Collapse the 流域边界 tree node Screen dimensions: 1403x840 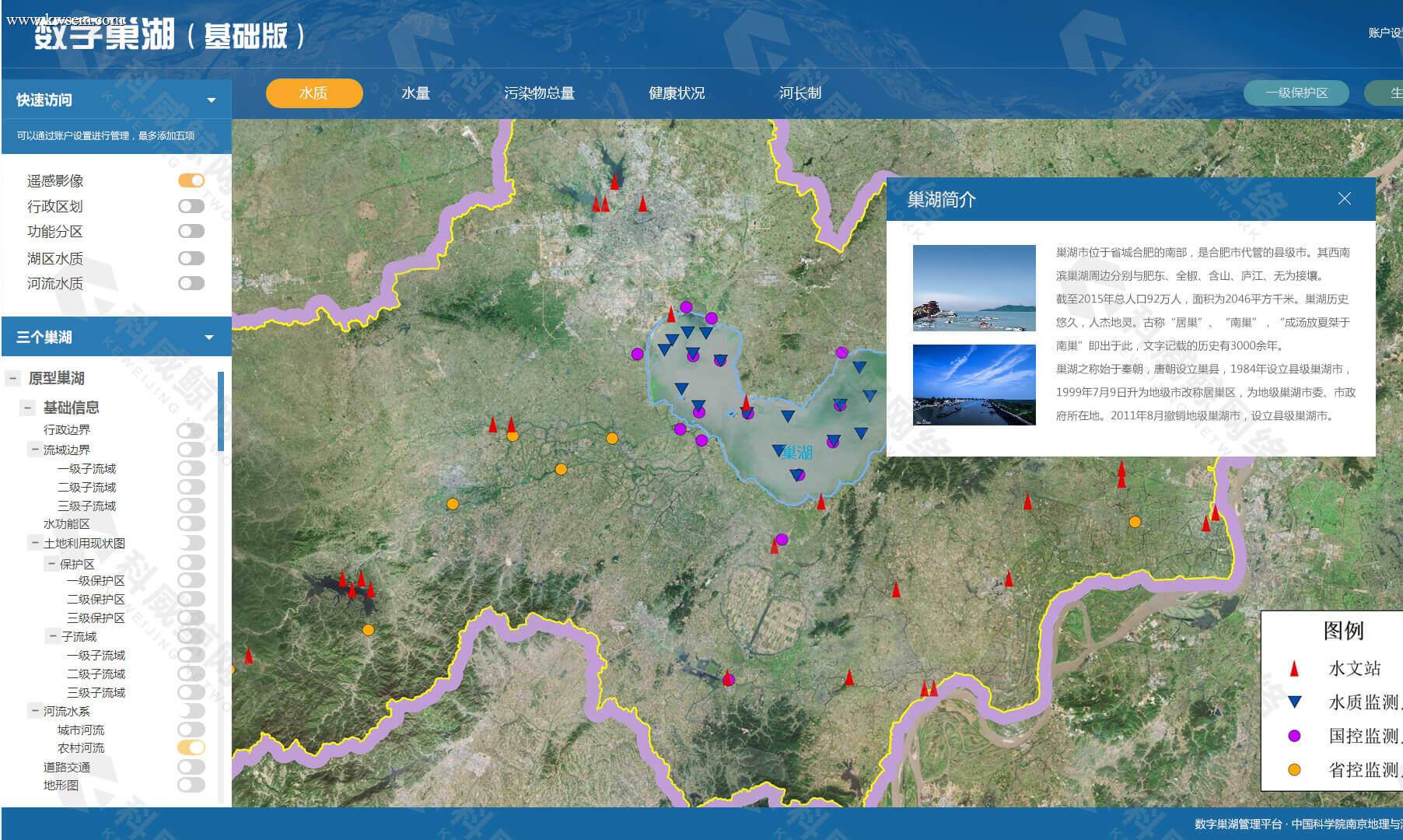click(35, 450)
